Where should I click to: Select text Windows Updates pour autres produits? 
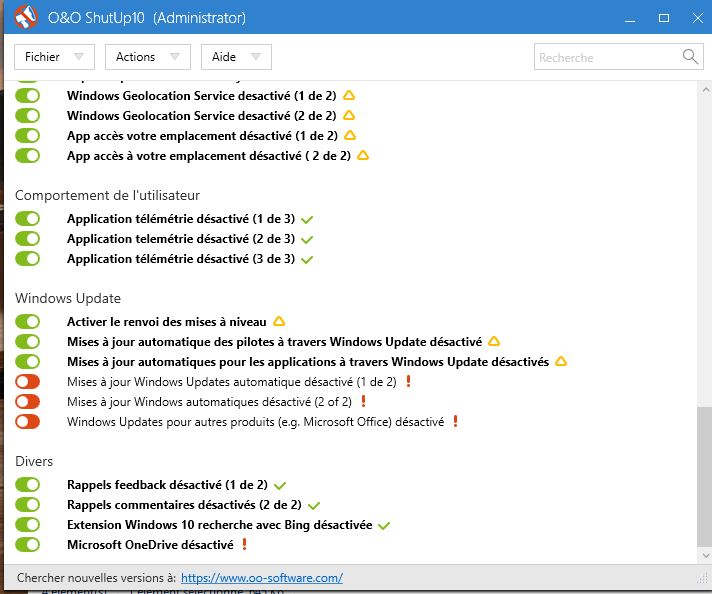[171, 421]
